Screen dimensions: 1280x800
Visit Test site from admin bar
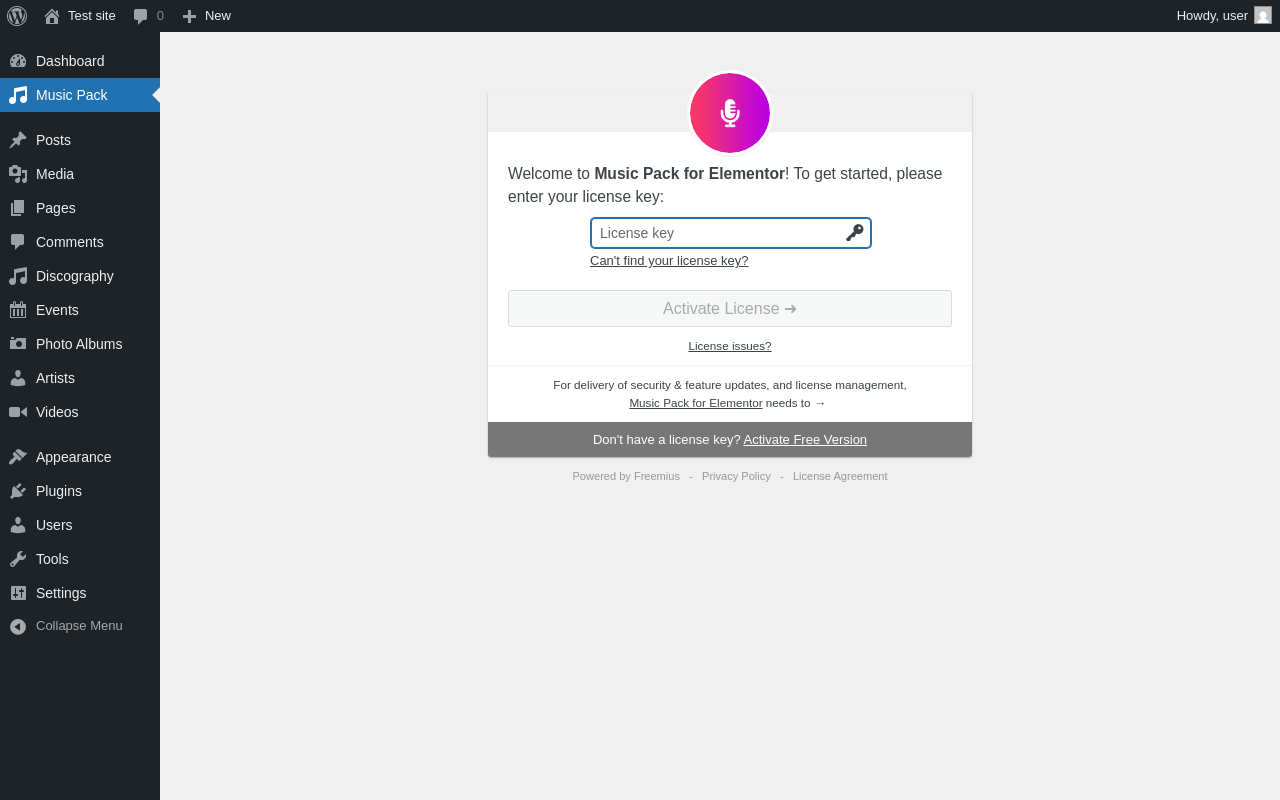click(x=80, y=16)
